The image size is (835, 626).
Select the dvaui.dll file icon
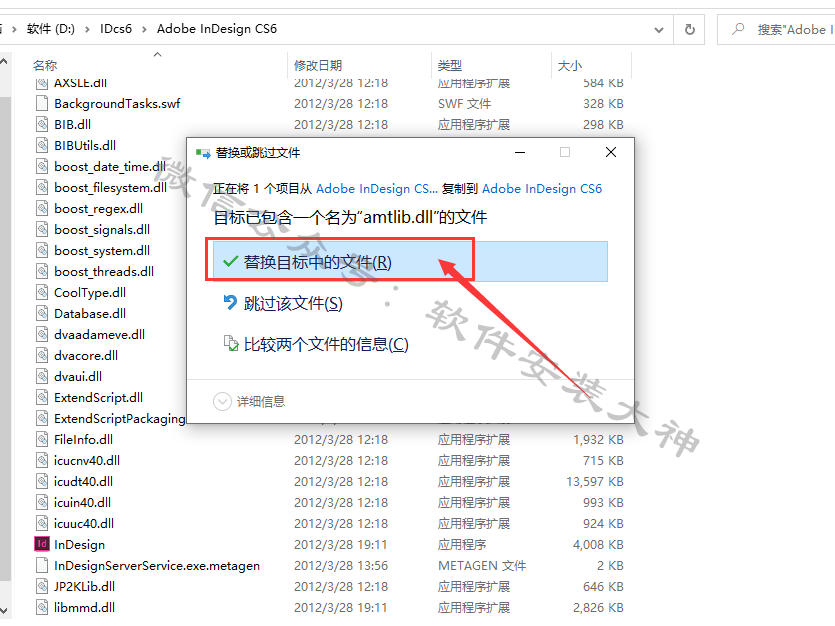(42, 376)
